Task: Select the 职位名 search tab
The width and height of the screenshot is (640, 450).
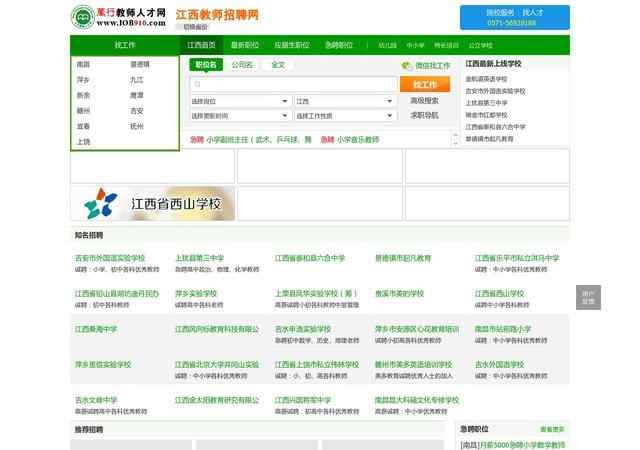Action: (x=206, y=65)
